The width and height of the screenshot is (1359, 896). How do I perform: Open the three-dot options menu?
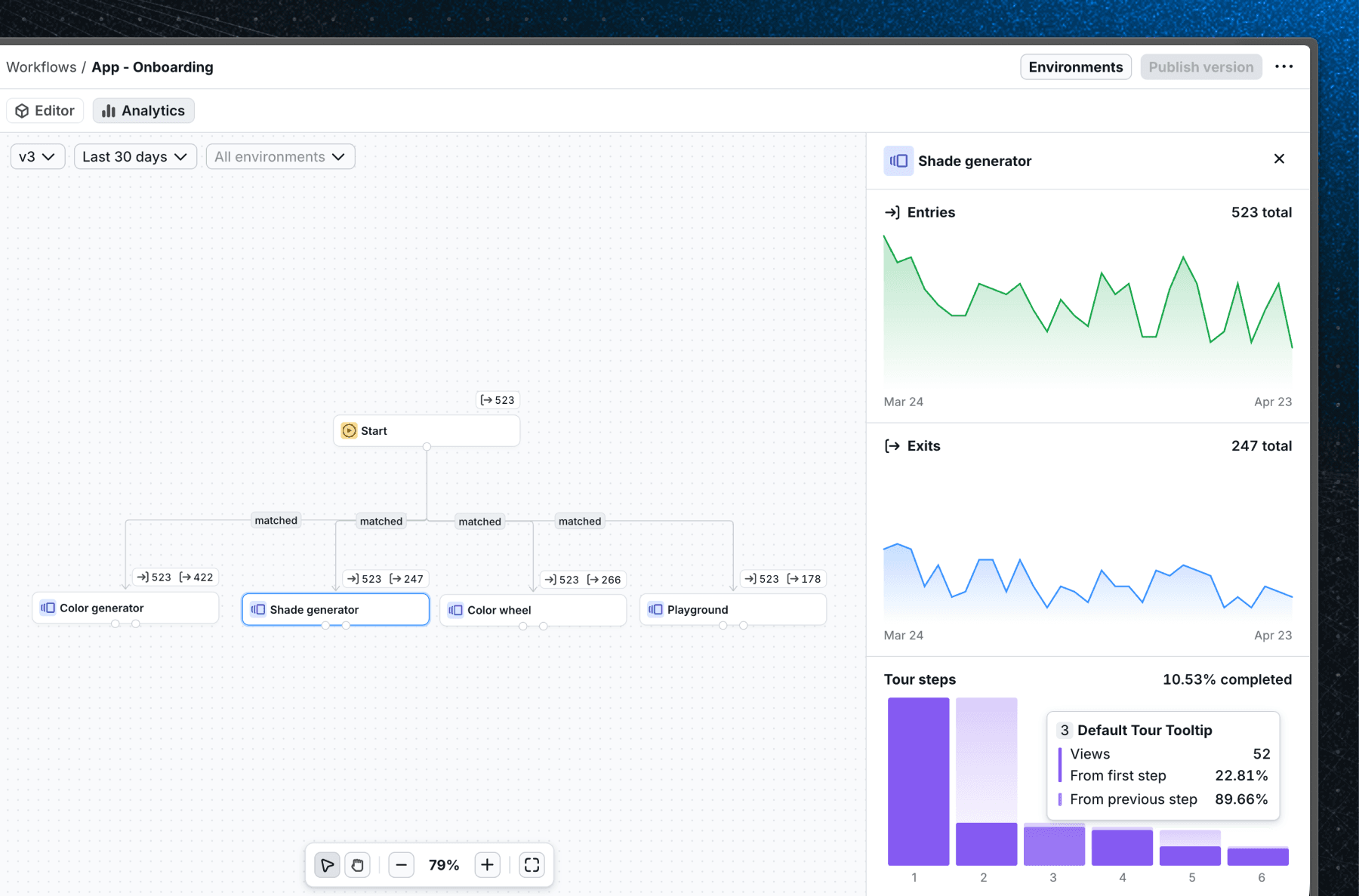pos(1283,66)
